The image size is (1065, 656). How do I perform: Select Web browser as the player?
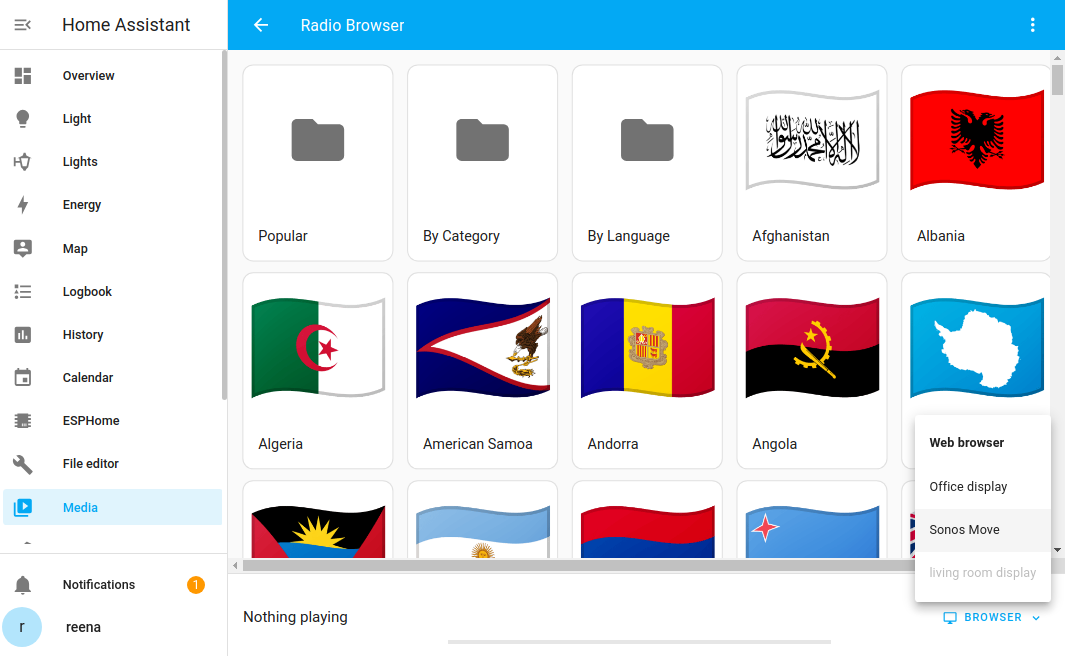966,442
